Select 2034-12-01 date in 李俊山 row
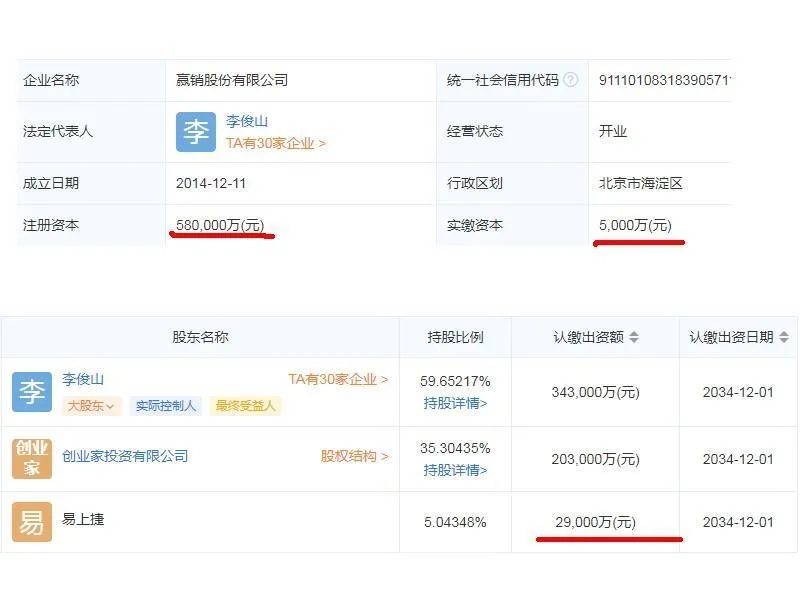This screenshot has height=600, width=800. tap(738, 392)
